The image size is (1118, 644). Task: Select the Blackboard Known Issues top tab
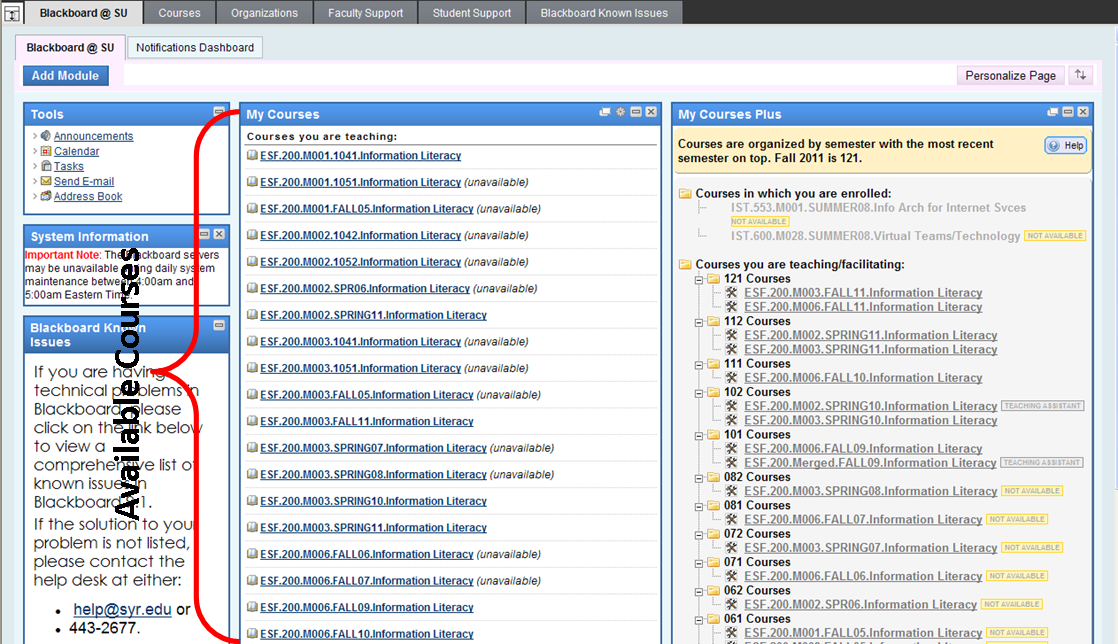click(x=604, y=12)
